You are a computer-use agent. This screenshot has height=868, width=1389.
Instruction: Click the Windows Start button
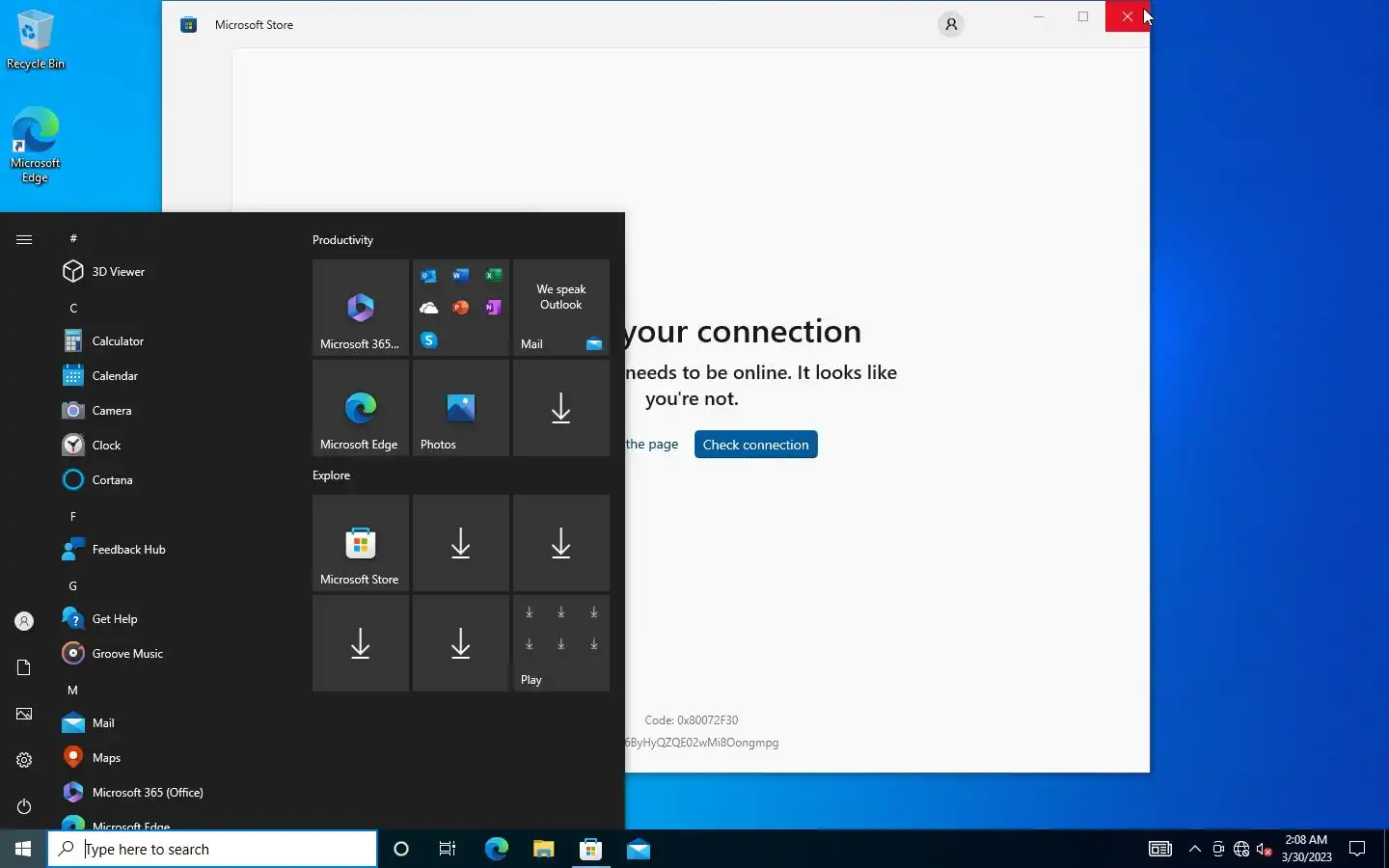23,849
